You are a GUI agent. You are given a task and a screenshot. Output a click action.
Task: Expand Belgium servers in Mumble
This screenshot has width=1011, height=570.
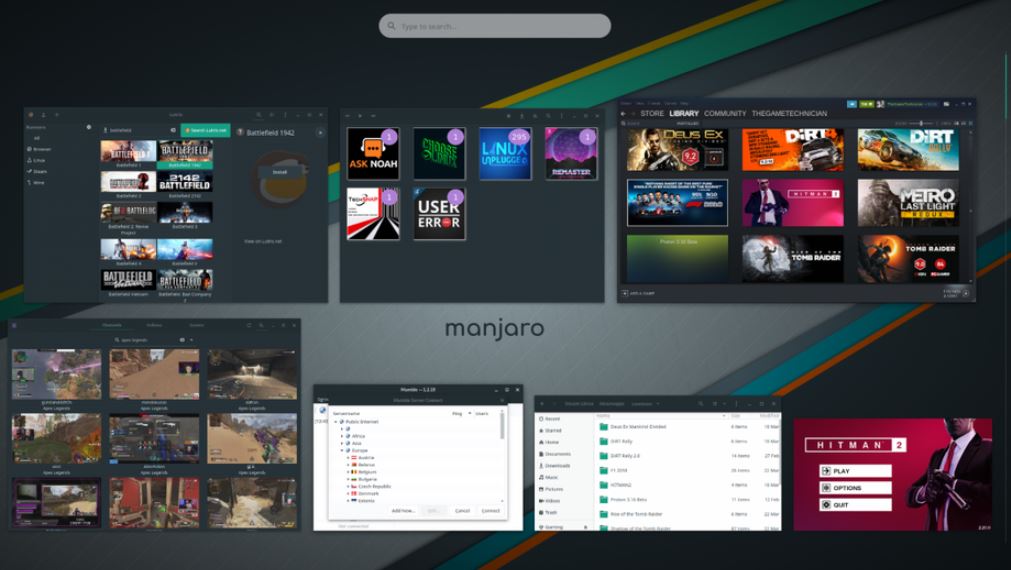tap(348, 472)
